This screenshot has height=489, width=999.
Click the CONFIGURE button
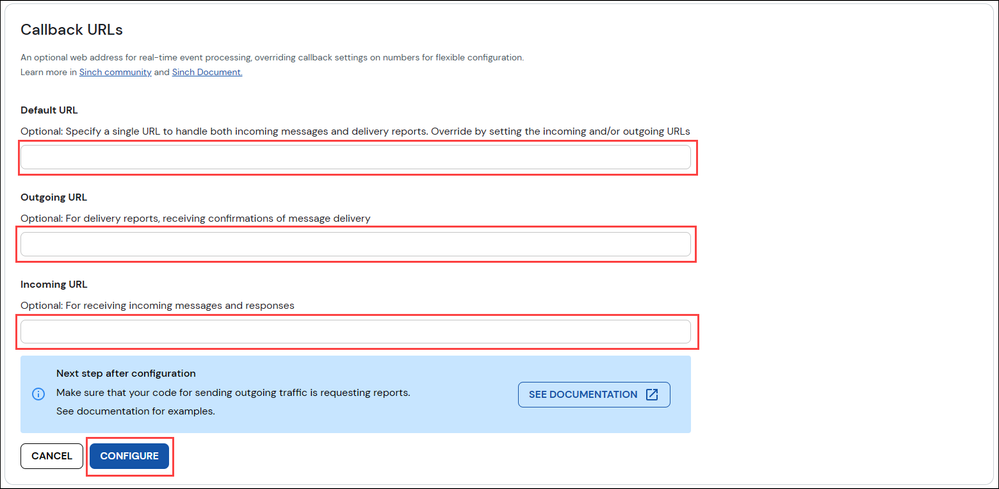pos(129,456)
